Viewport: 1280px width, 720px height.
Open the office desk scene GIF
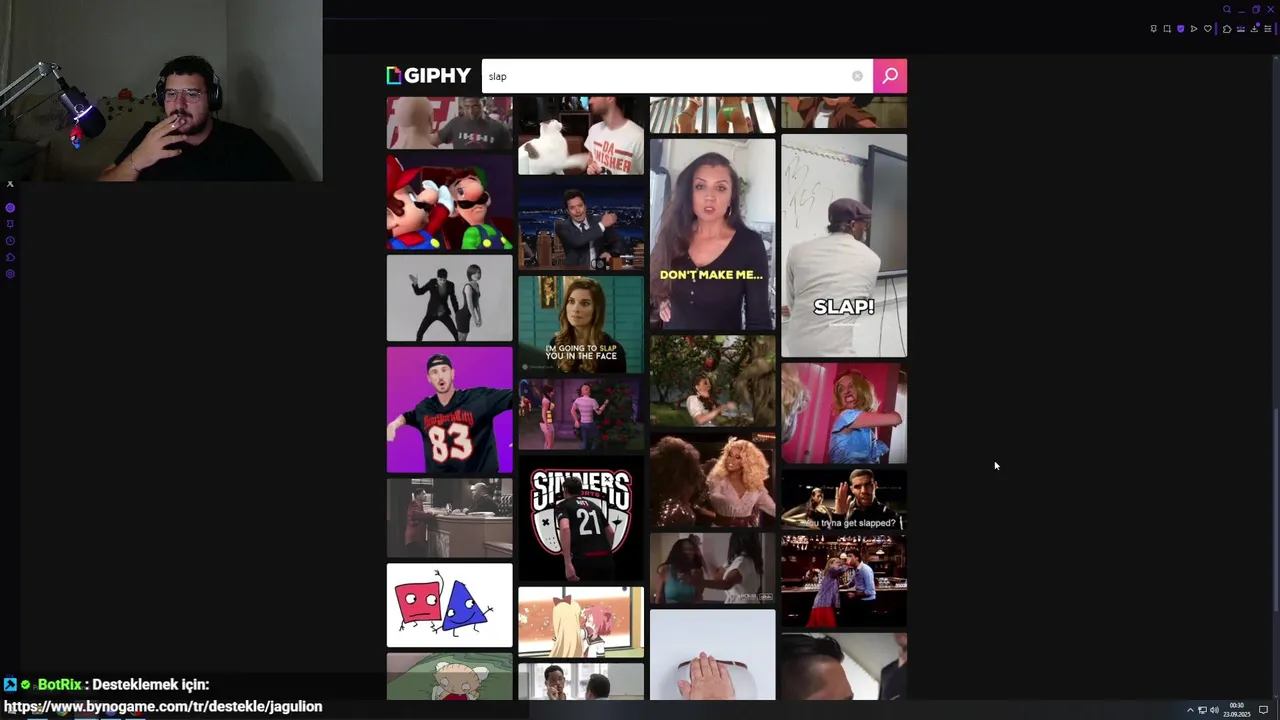(449, 517)
